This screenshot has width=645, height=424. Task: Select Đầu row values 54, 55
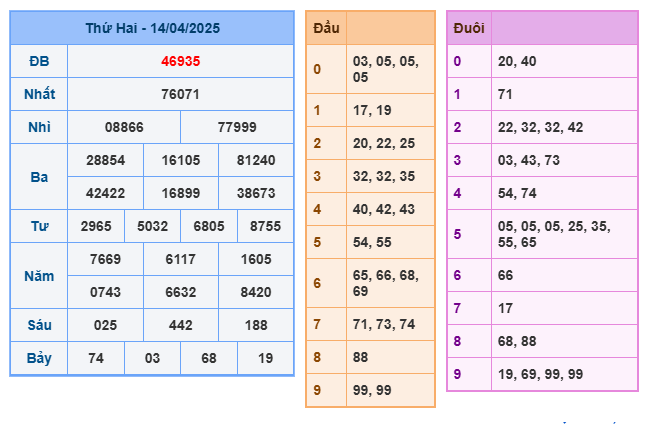coord(372,242)
